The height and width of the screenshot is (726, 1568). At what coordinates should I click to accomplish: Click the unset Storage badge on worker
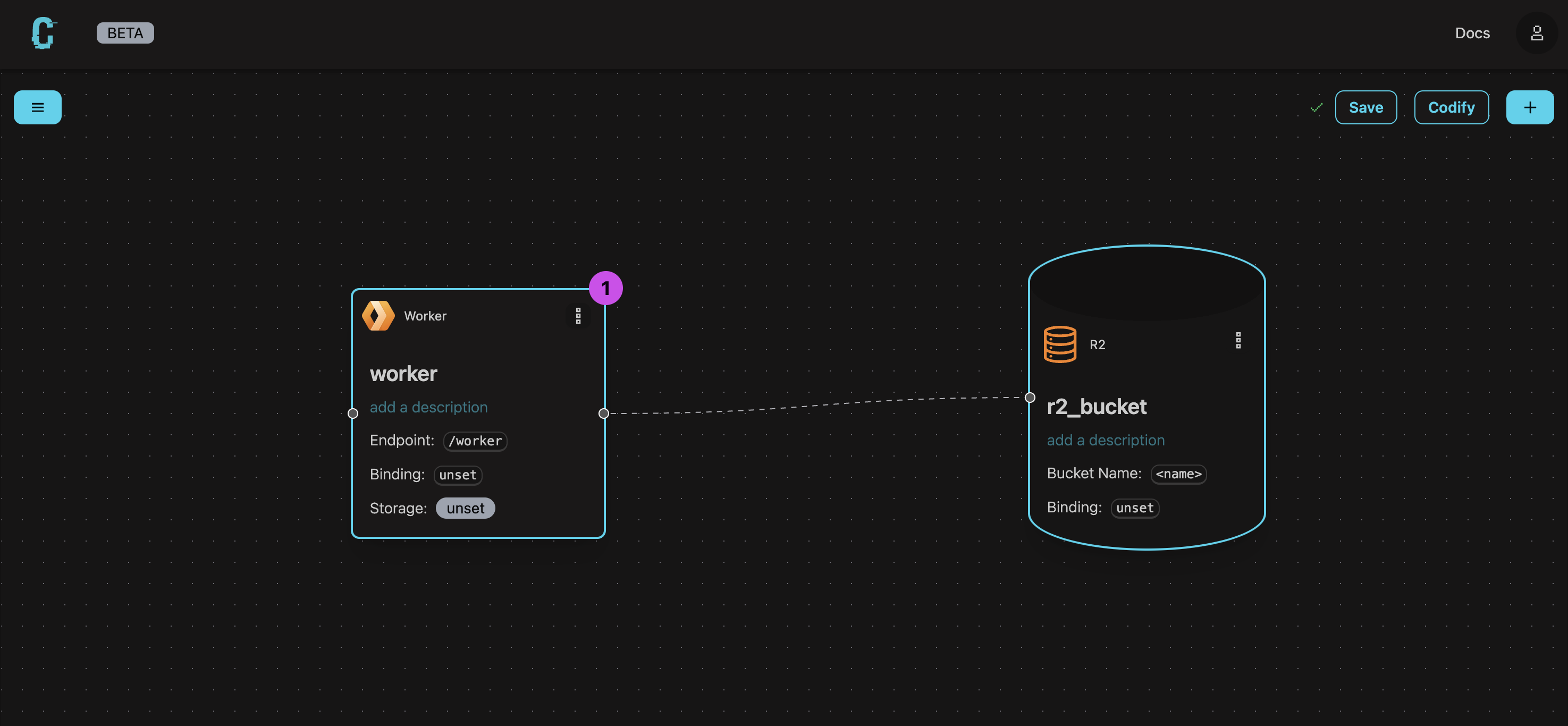465,508
